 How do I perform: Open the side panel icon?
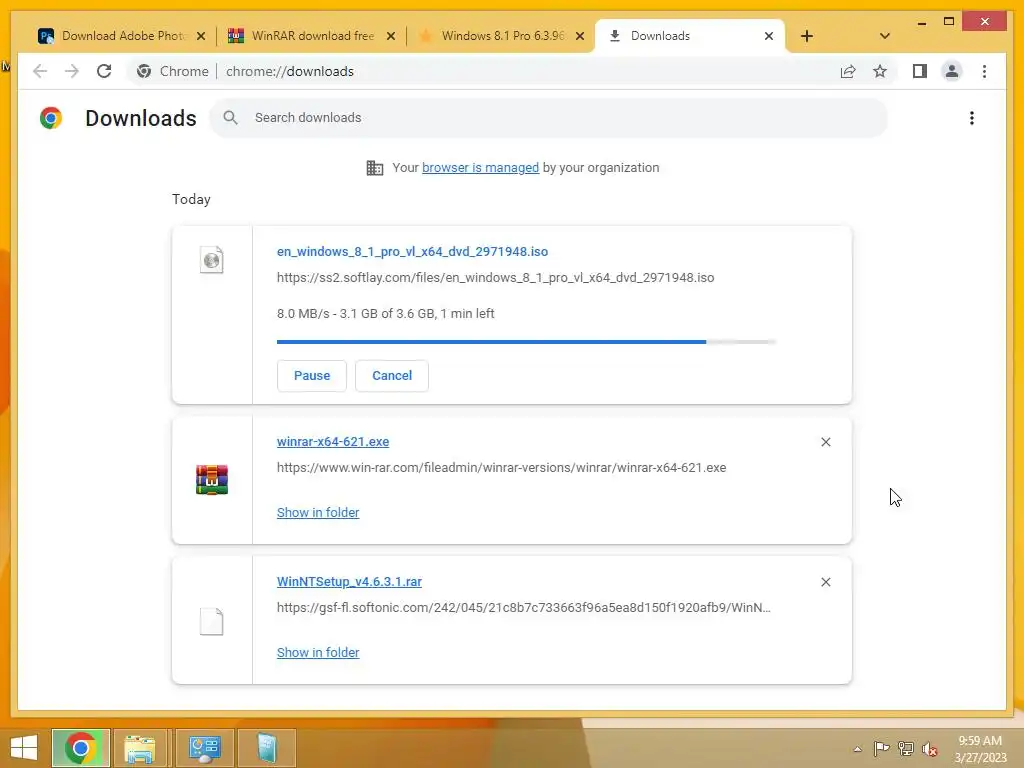pos(920,71)
